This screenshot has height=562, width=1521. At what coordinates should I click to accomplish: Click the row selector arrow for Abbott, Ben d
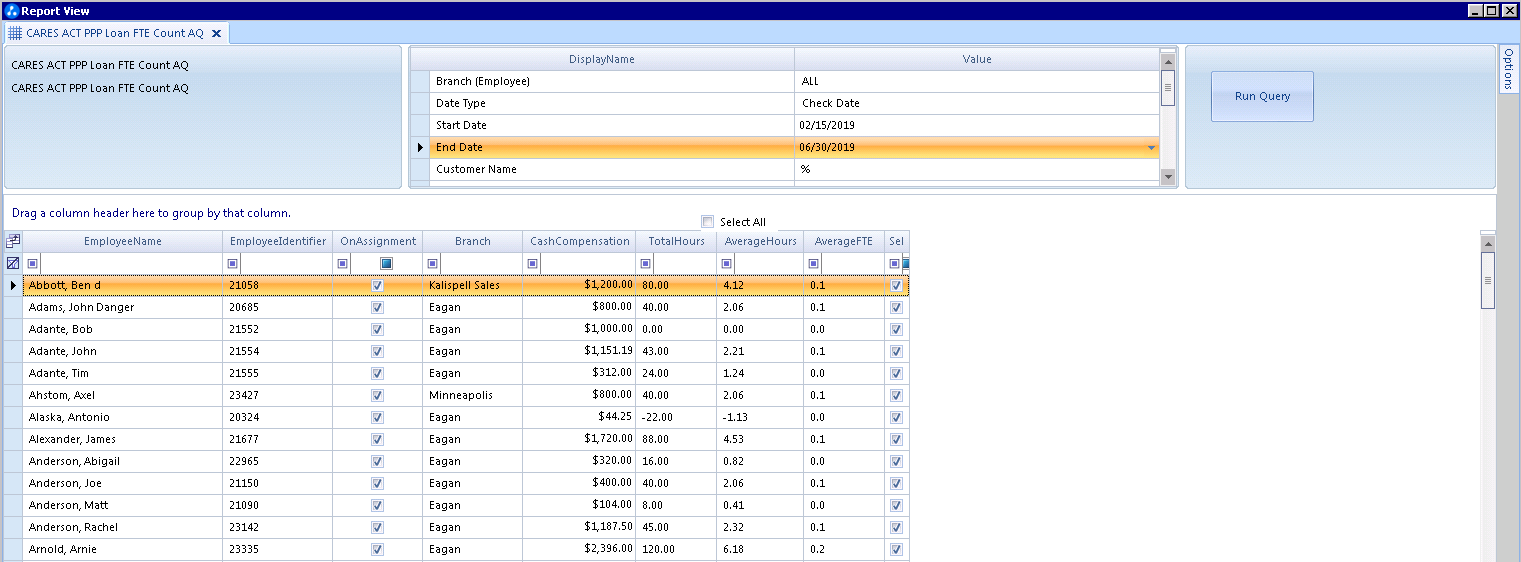[13, 286]
